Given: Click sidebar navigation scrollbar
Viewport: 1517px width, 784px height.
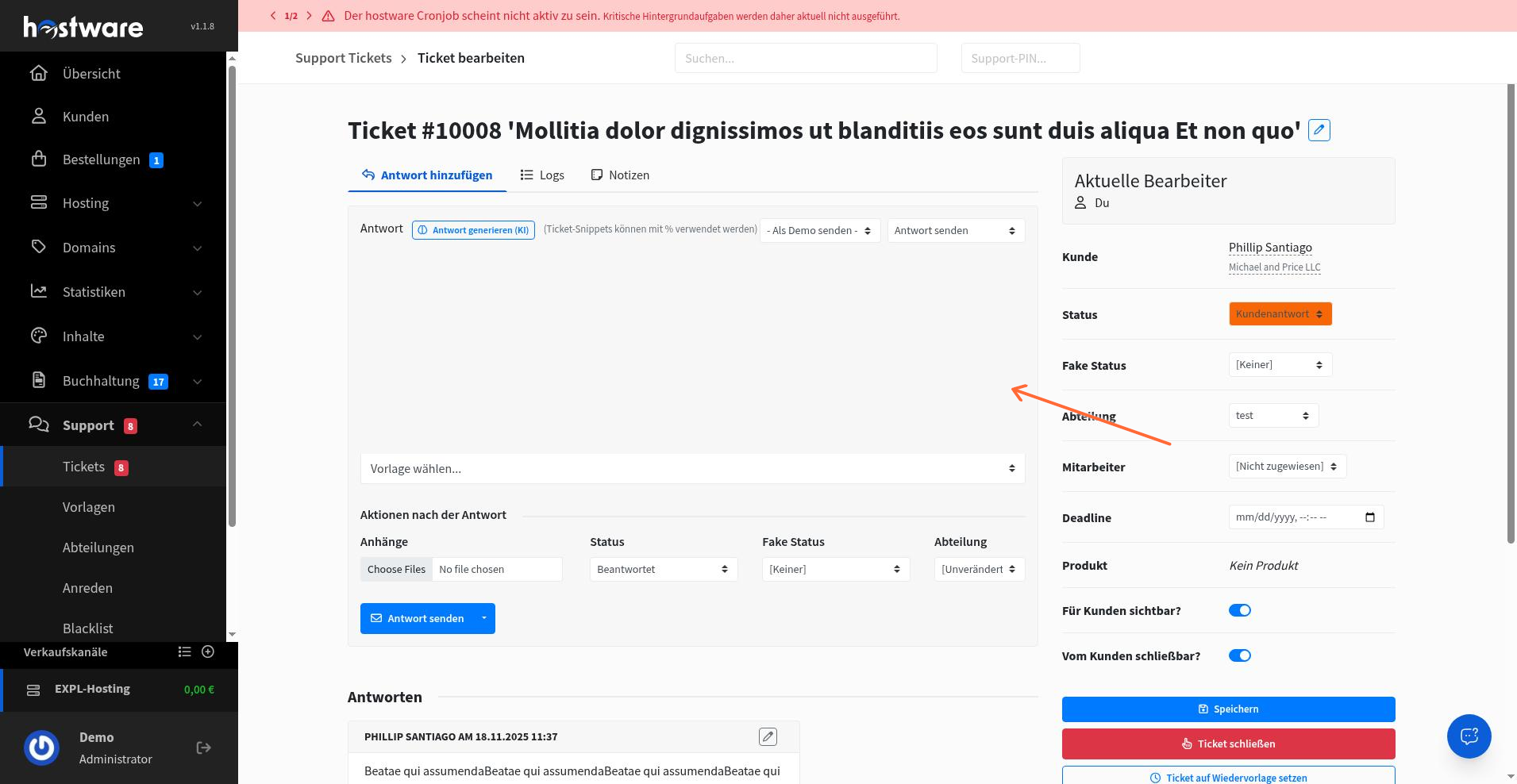Looking at the screenshot, I should pyautogui.click(x=232, y=296).
